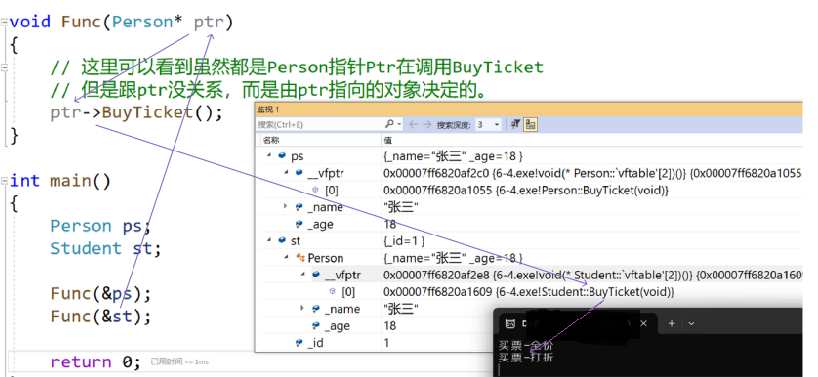Open a new terminal tab with plus
Image resolution: width=818 pixels, height=377 pixels.
[671, 323]
